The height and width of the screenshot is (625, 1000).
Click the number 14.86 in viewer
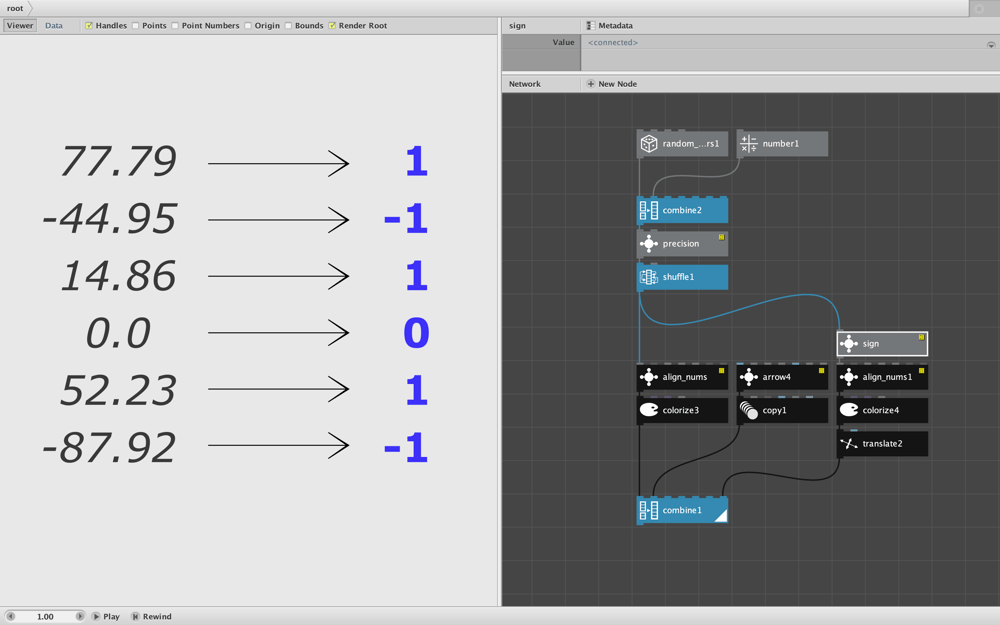[x=118, y=276]
